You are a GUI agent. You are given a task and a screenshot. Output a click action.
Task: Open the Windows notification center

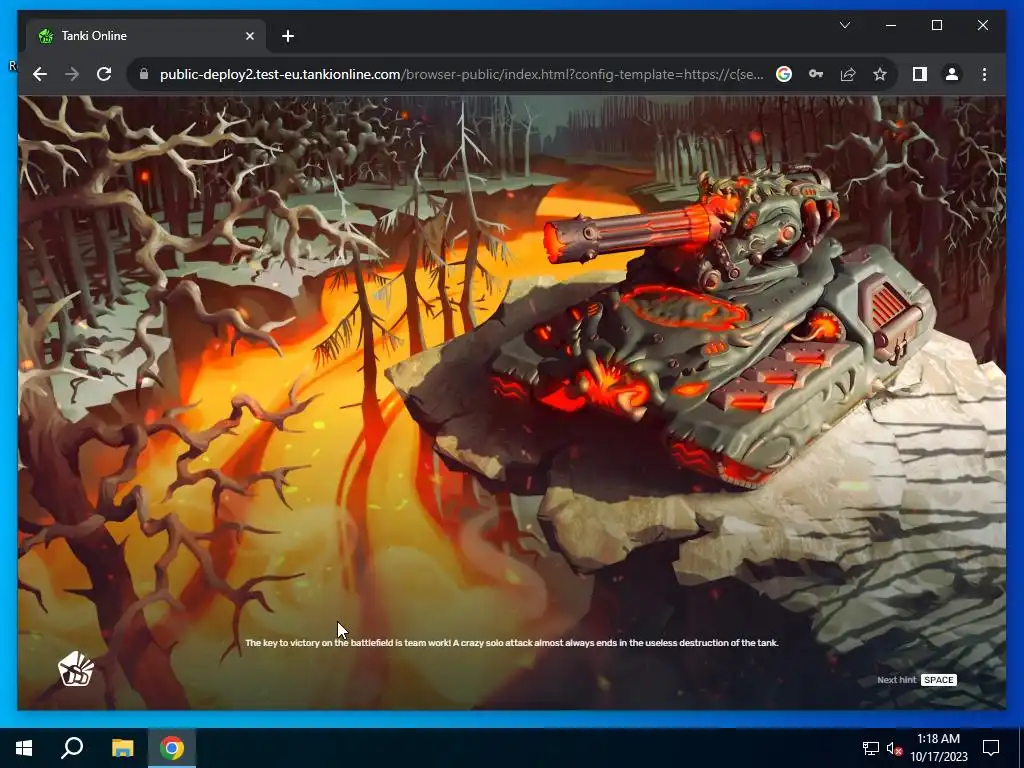pos(991,748)
